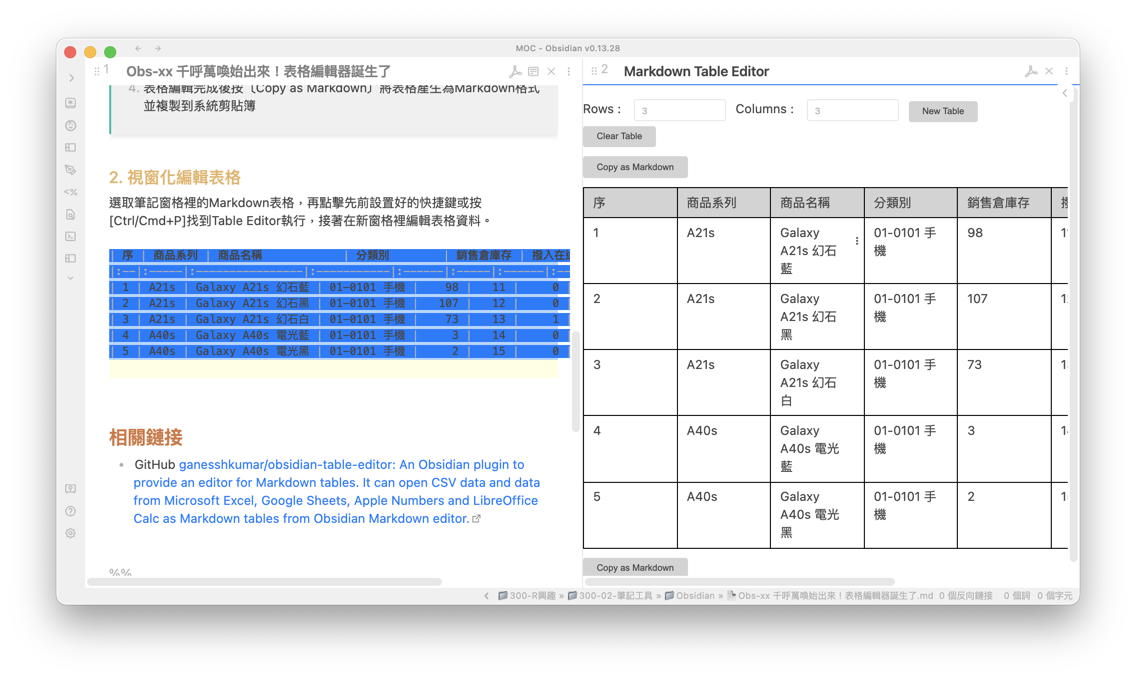Click the '2. 視窗化編輯表格' heading

click(175, 178)
